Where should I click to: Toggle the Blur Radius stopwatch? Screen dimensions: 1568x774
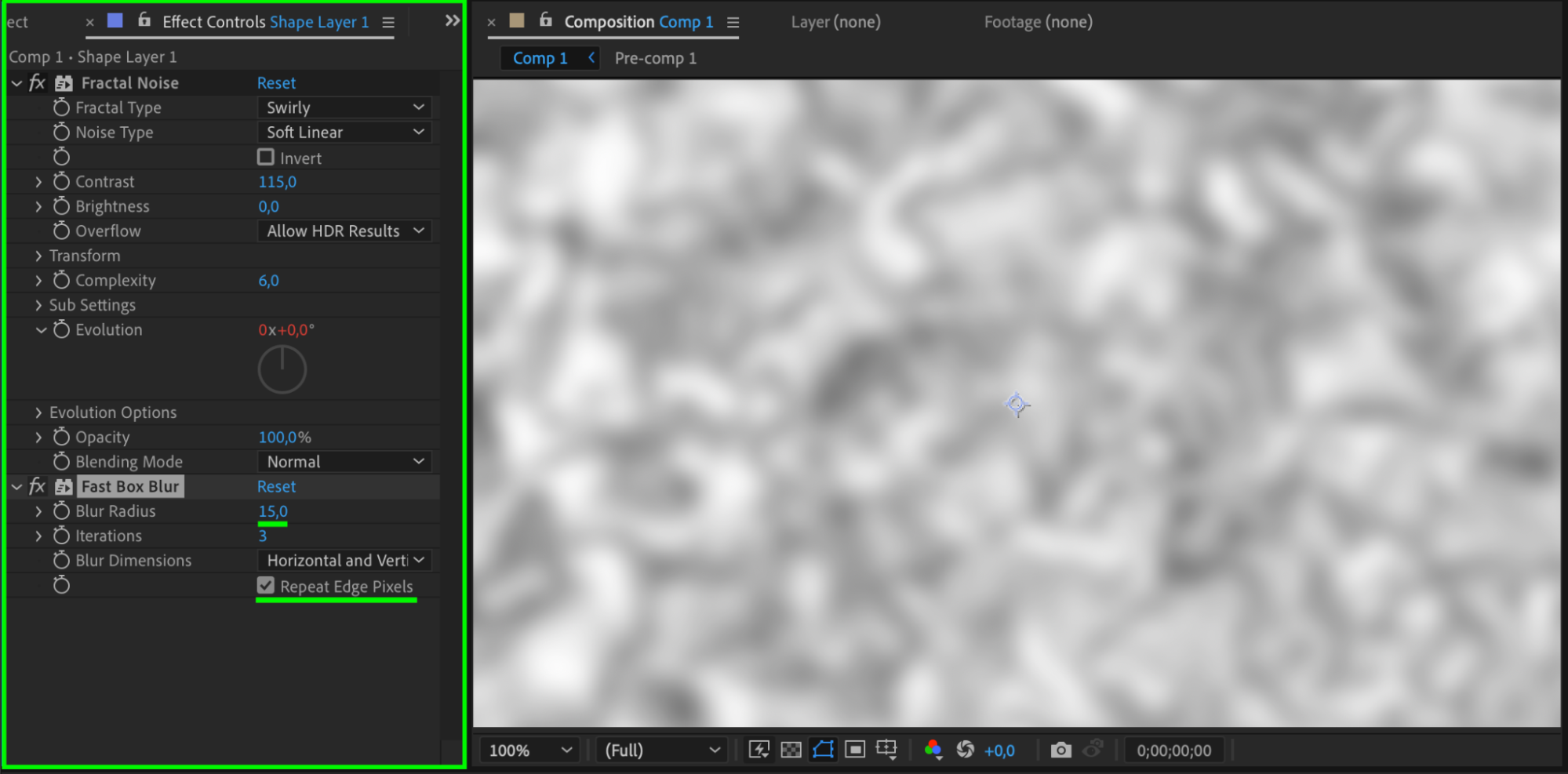[61, 511]
